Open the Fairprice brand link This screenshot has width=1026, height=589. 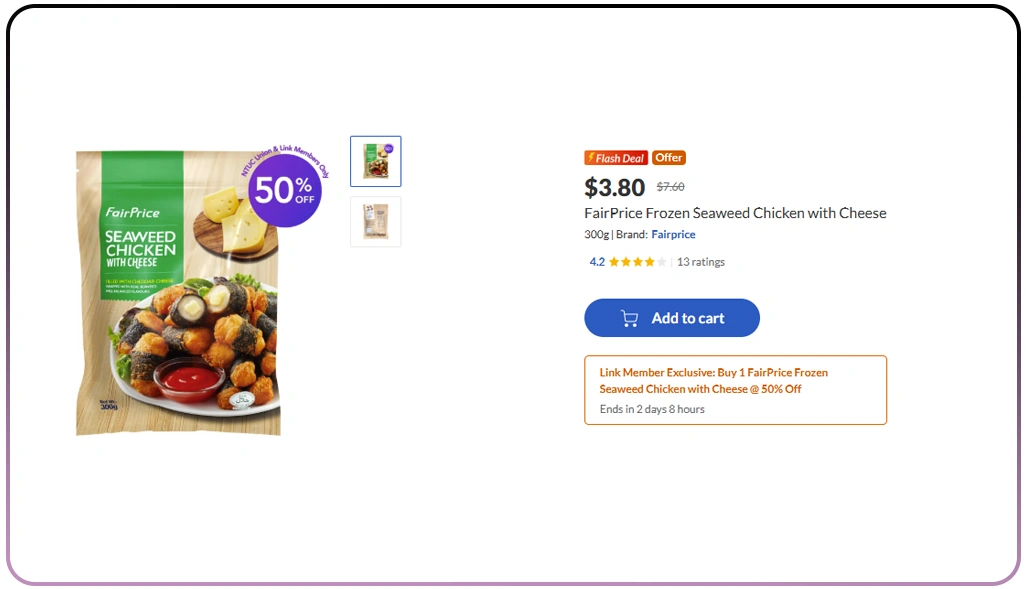673,235
